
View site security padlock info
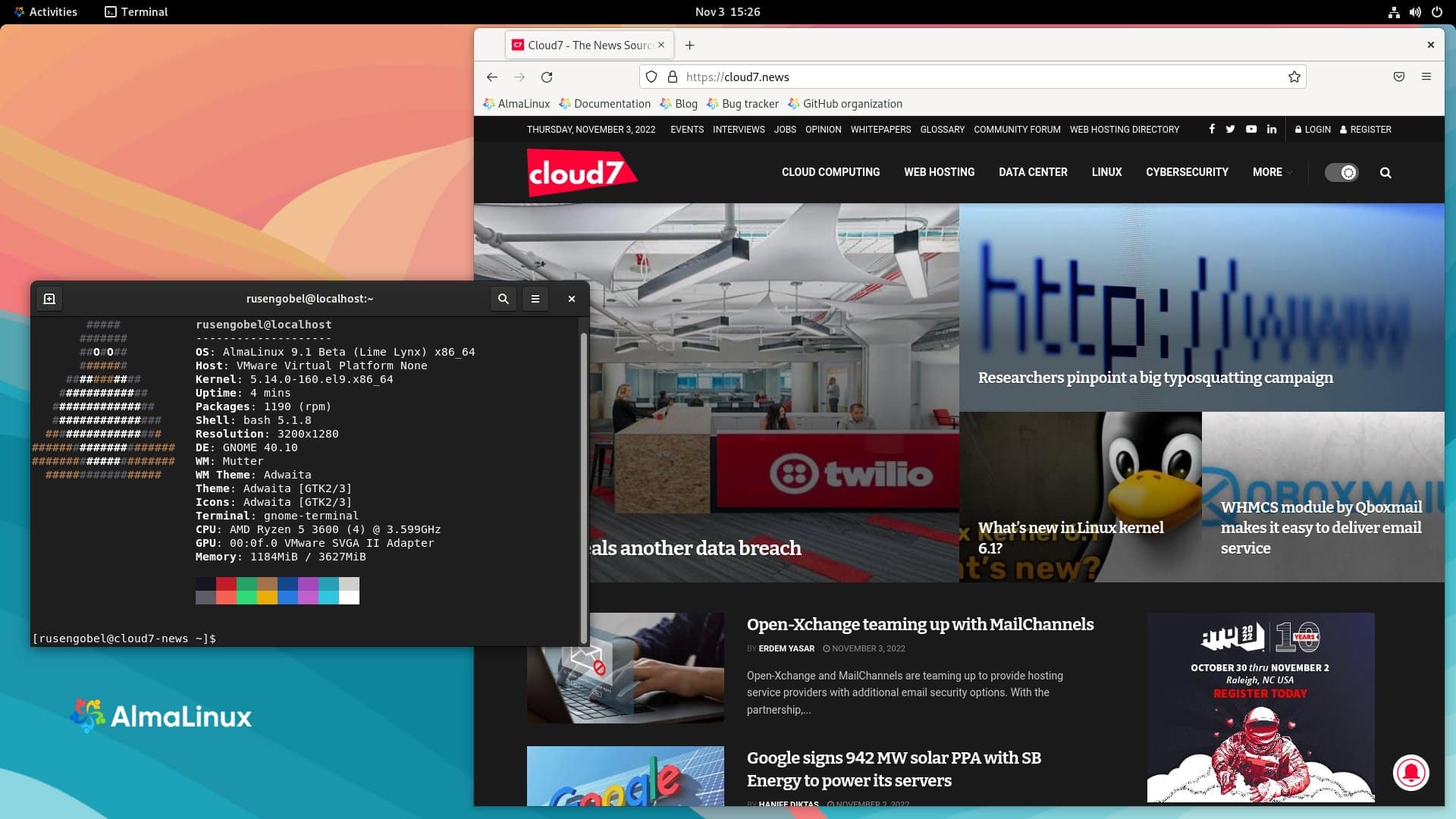tap(672, 77)
